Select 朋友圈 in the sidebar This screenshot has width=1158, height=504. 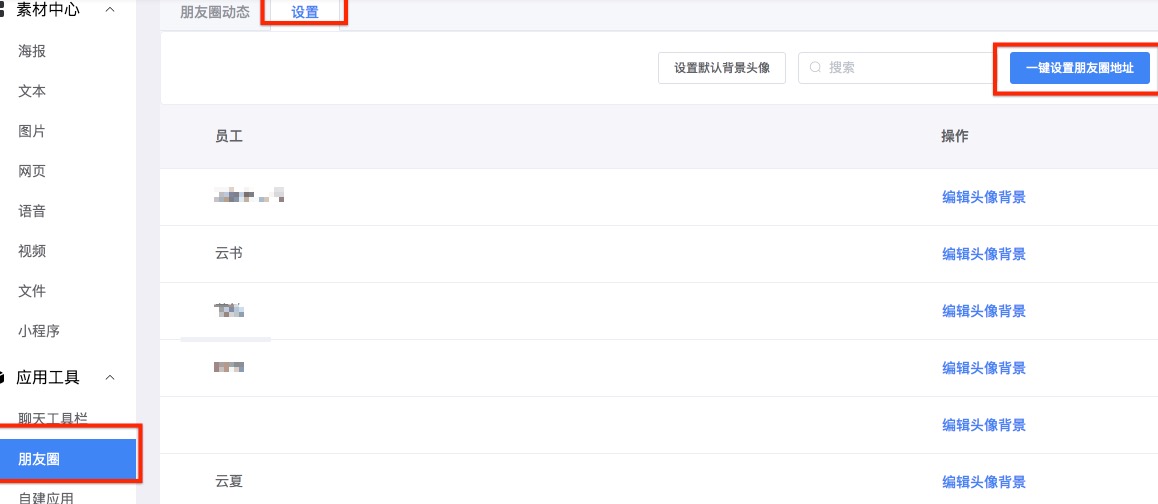click(68, 459)
